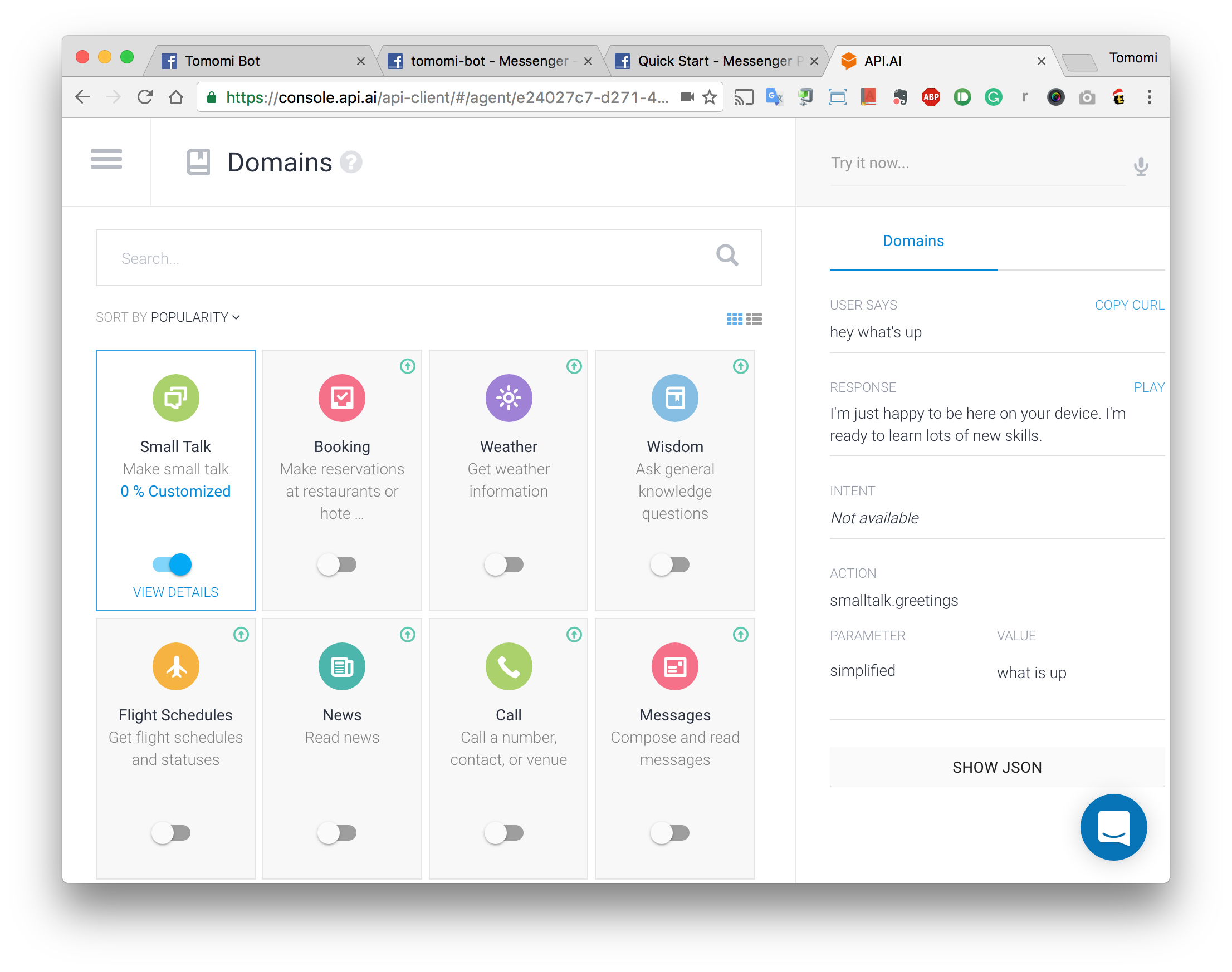Viewport: 1232px width, 972px height.
Task: Enable the Wisdom domain toggle
Action: 670,564
